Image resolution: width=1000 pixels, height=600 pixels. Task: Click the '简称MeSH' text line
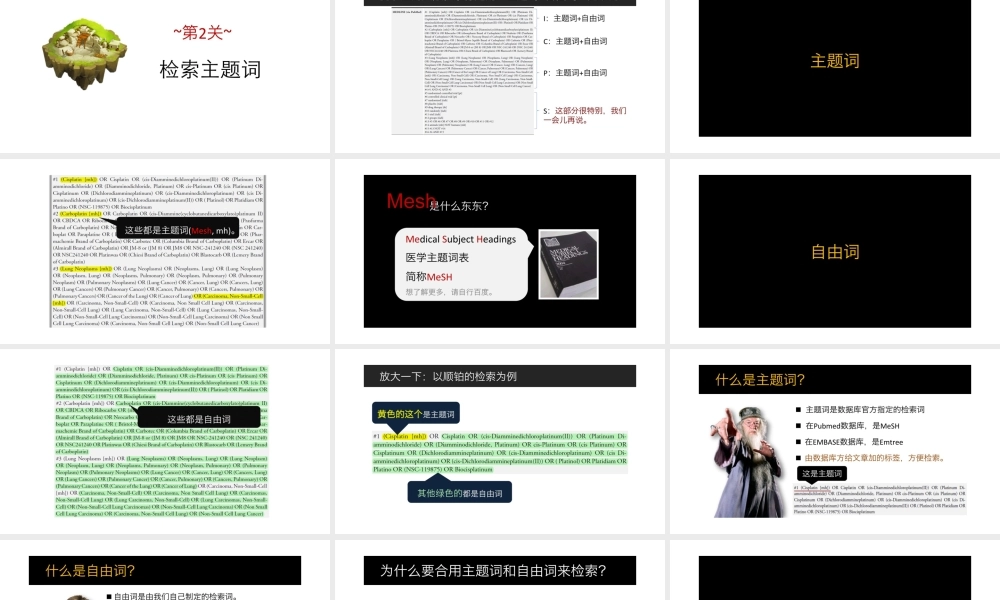pyautogui.click(x=428, y=276)
